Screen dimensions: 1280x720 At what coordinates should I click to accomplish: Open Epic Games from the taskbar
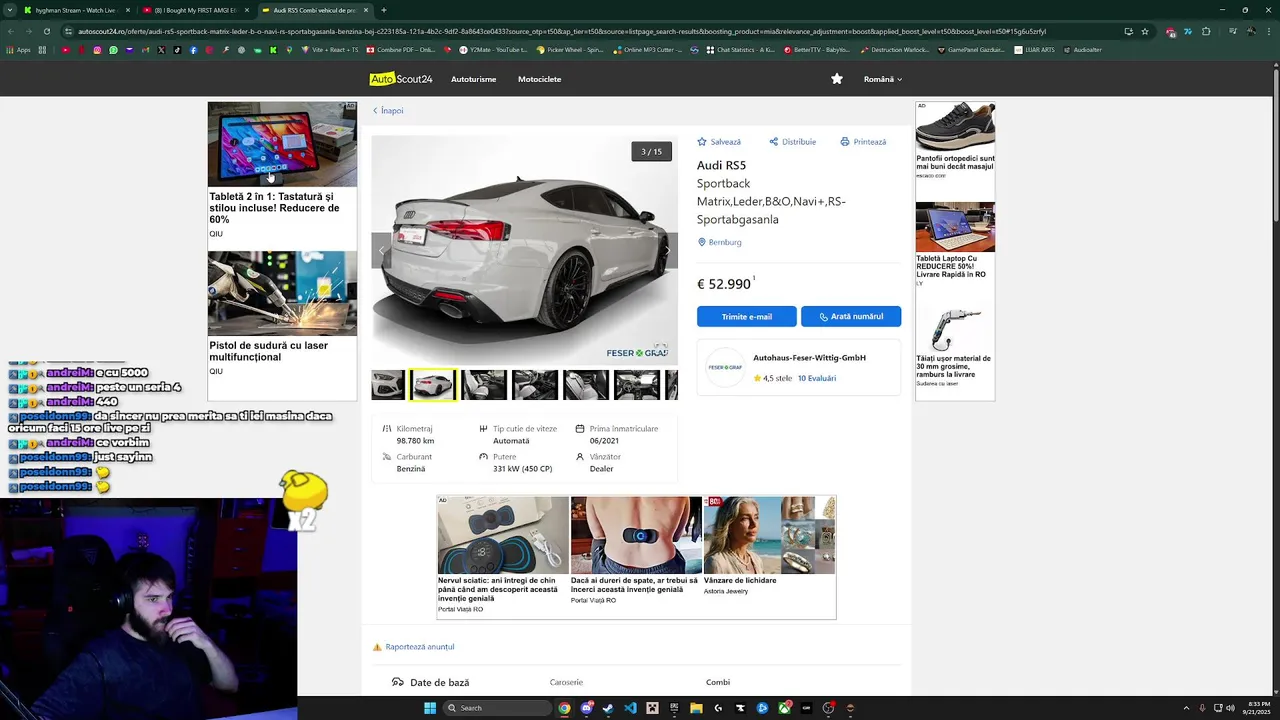click(674, 708)
